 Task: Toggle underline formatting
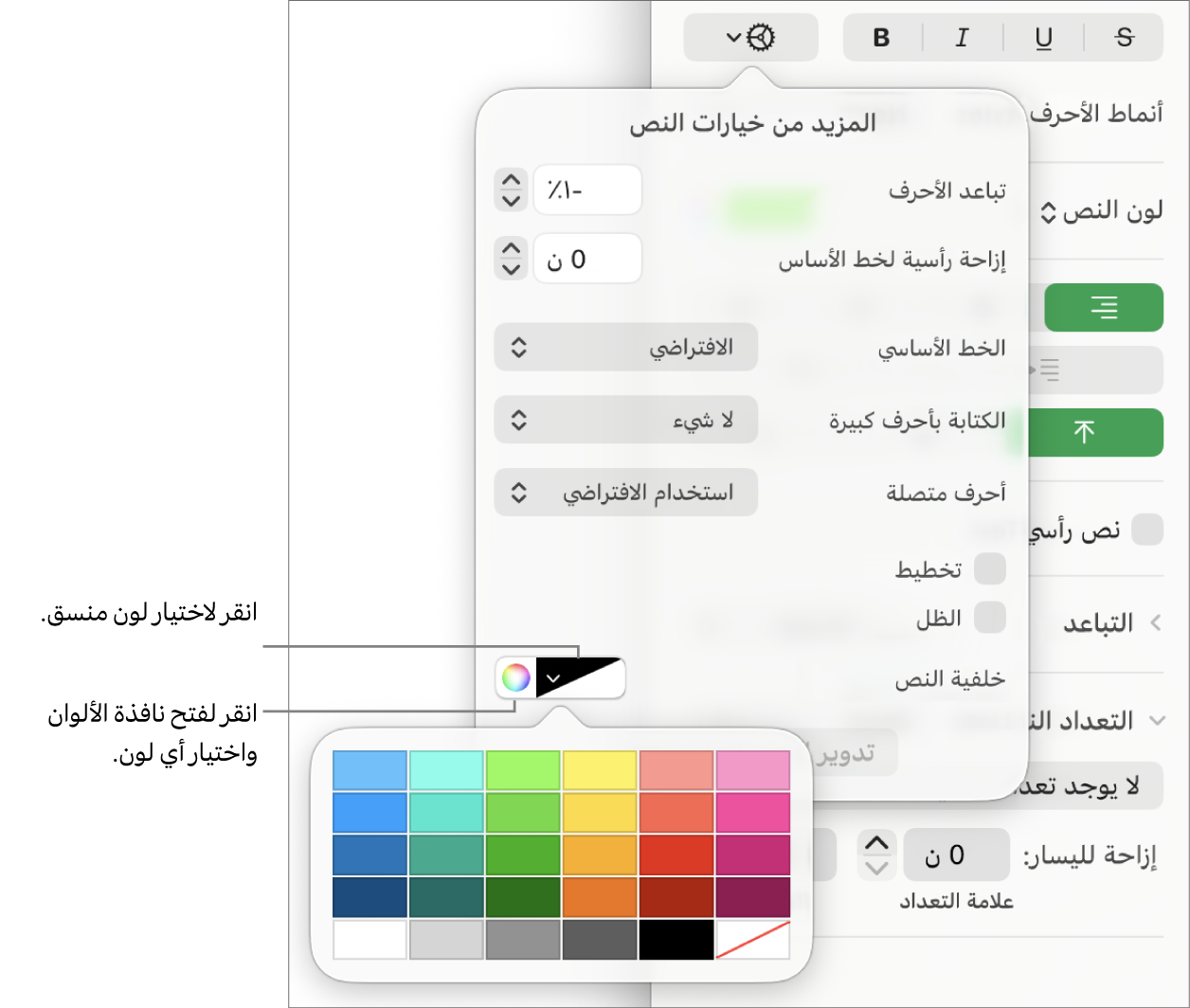click(x=1043, y=38)
